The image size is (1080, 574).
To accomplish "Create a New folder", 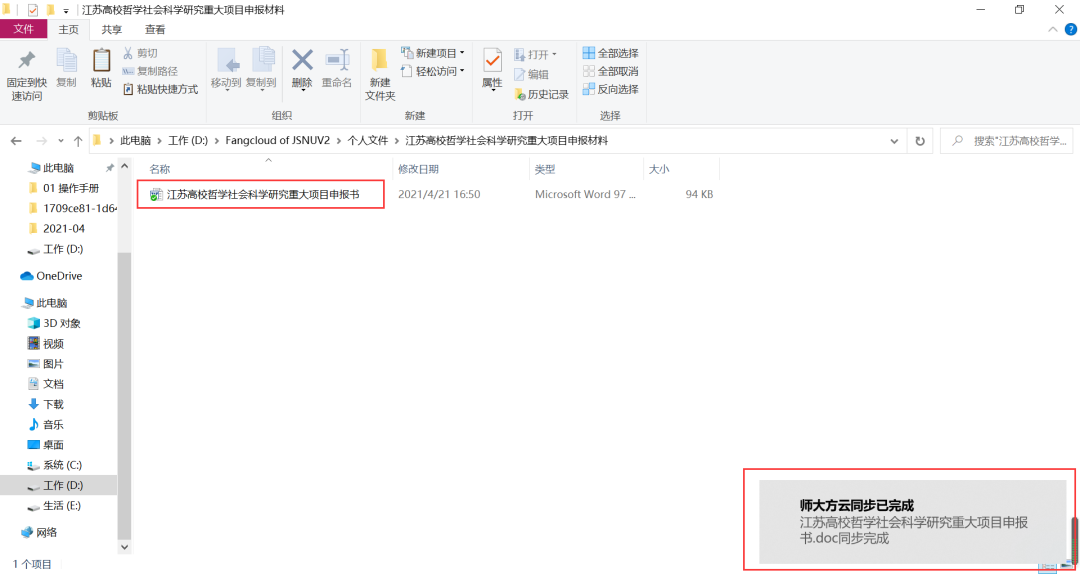I will (x=380, y=76).
